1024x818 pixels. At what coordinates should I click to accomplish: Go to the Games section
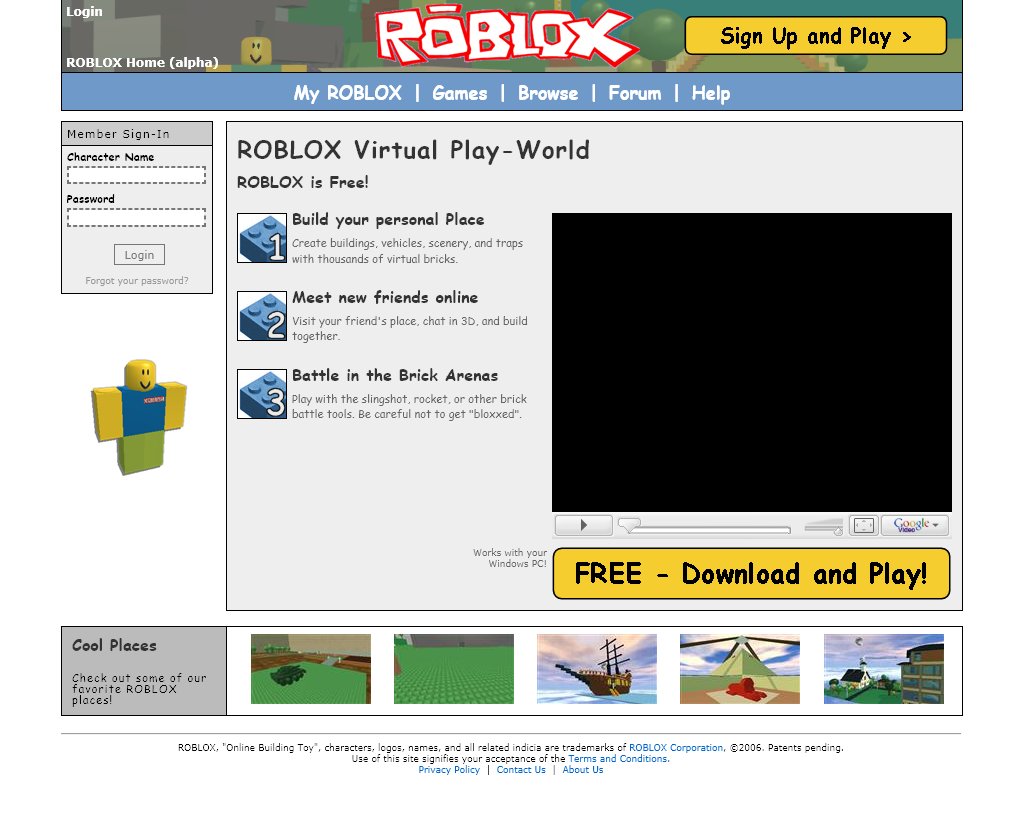[460, 93]
